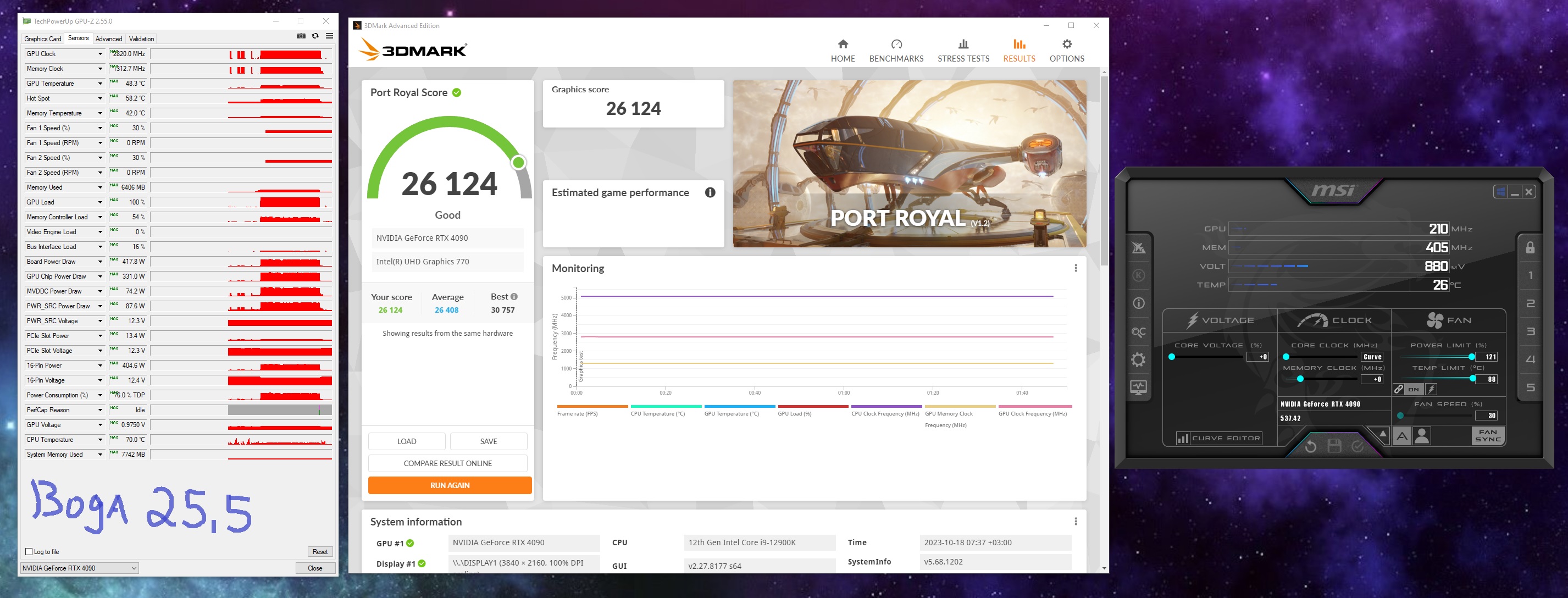The width and height of the screenshot is (1568, 598).
Task: Take GPU-Z screenshot with camera icon
Action: (301, 36)
